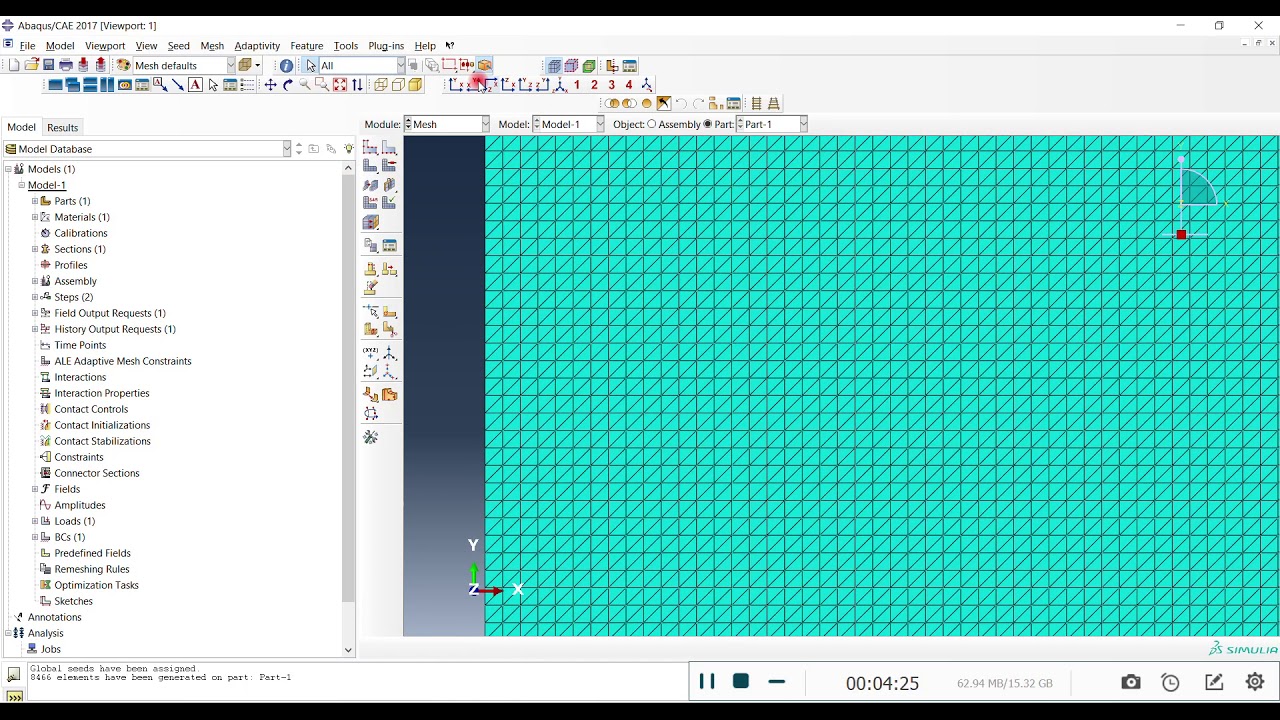1280x720 pixels.
Task: Open the Model dropdown showing Model-1
Action: [568, 124]
